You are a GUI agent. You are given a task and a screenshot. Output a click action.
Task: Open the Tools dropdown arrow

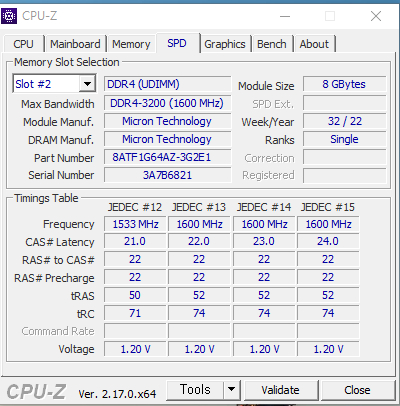(x=232, y=390)
